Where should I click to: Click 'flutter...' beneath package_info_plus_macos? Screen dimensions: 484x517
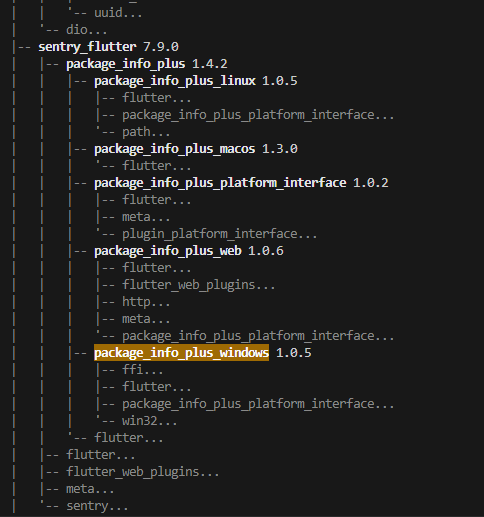pos(157,166)
